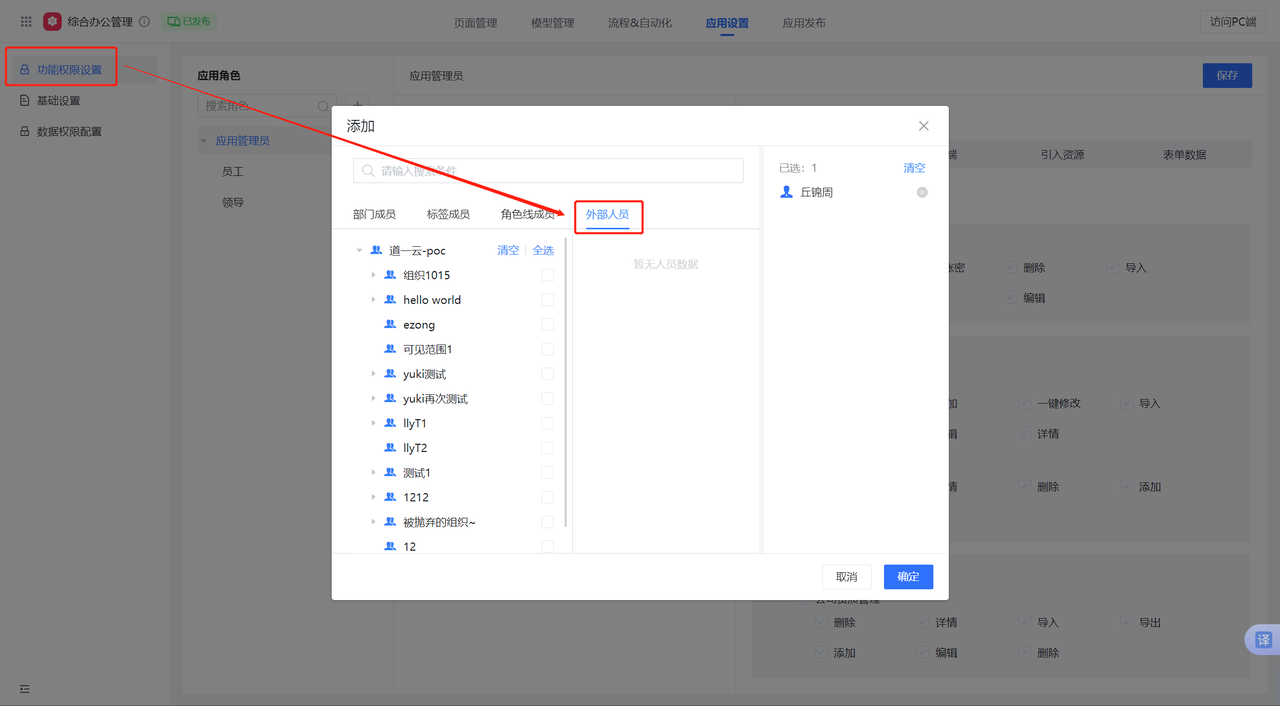
Task: Click the department tree vertical scrollbar
Action: tap(567, 380)
